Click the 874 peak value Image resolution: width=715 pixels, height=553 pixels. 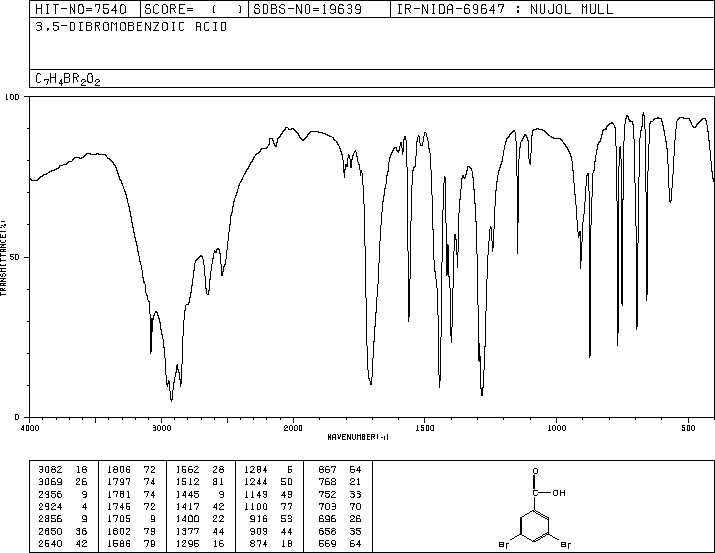point(259,543)
